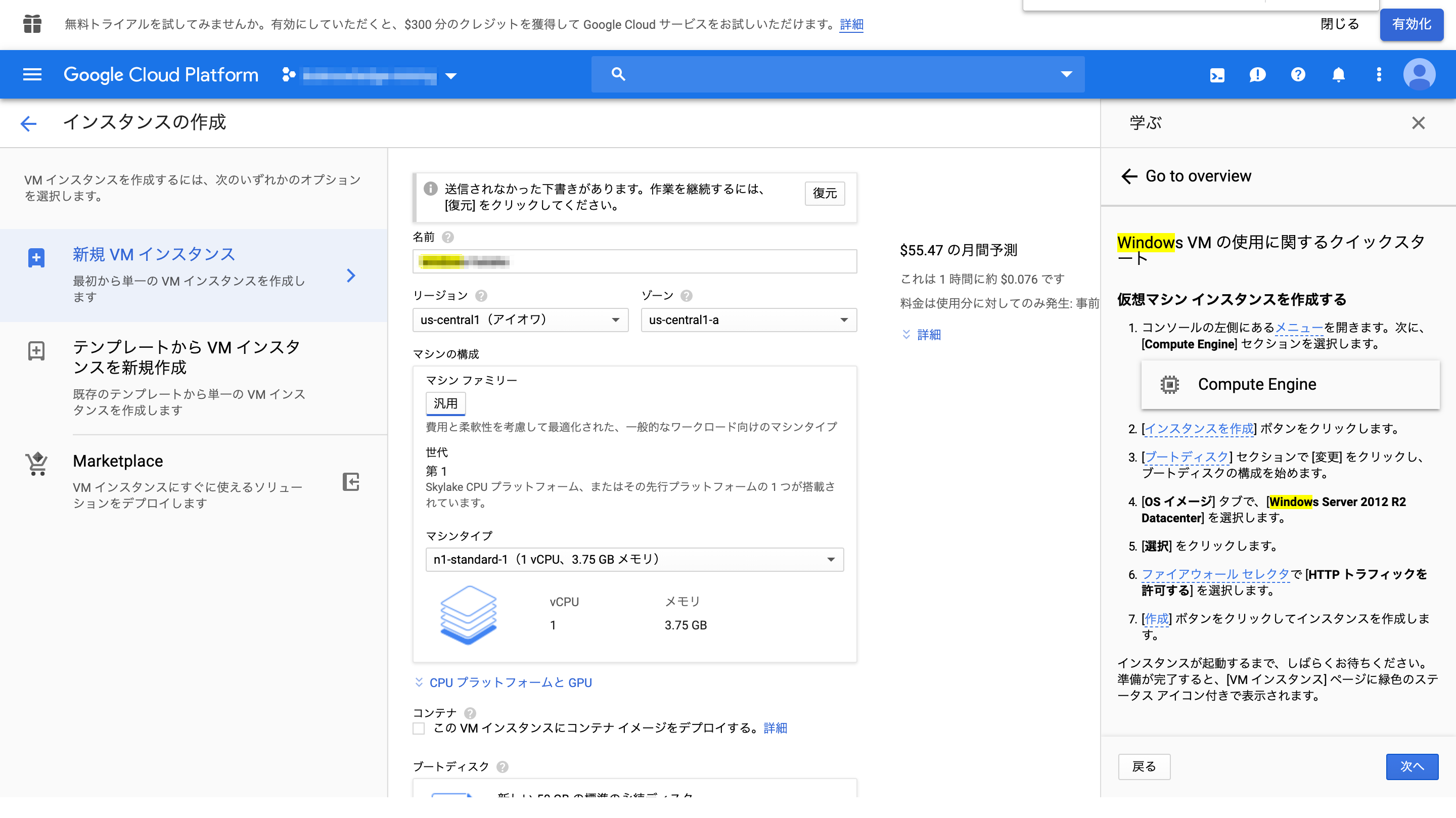Activate the Cloud Shell terminal icon
The width and height of the screenshot is (1456, 818).
pos(1217,74)
